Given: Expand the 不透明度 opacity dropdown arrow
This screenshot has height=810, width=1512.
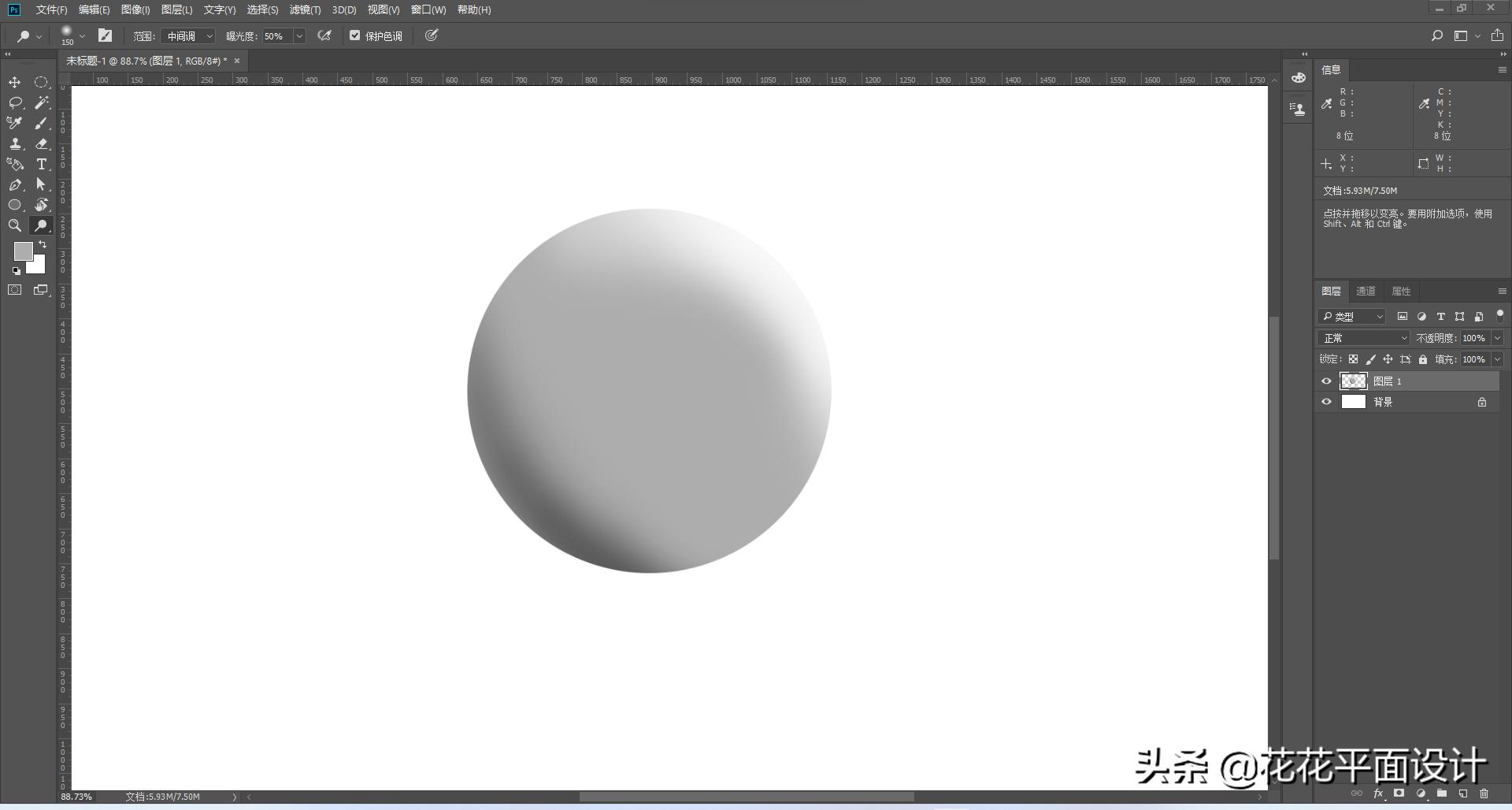Looking at the screenshot, I should pos(1497,338).
